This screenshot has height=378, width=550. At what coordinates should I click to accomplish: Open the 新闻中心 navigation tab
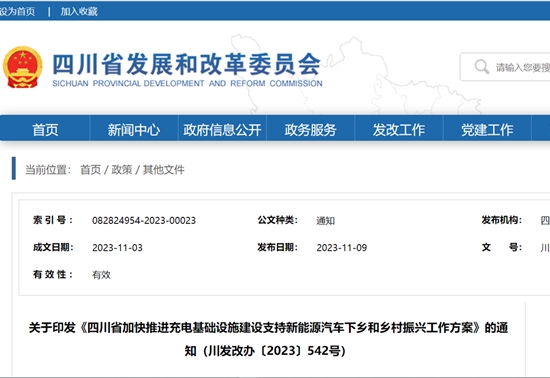pyautogui.click(x=134, y=130)
